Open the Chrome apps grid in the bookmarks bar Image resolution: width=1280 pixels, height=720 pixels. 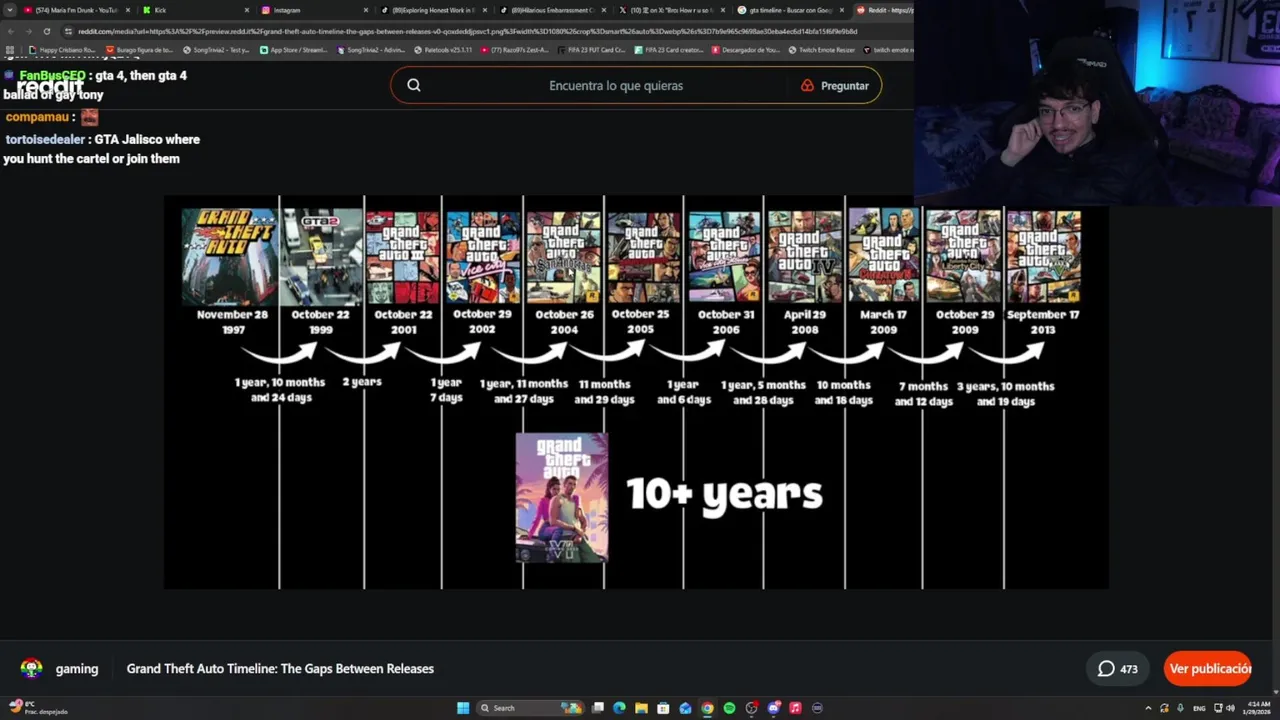10,49
